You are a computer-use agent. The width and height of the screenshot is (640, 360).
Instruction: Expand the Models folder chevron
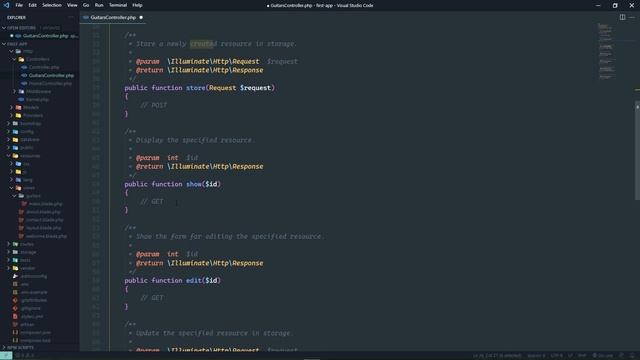(11, 107)
